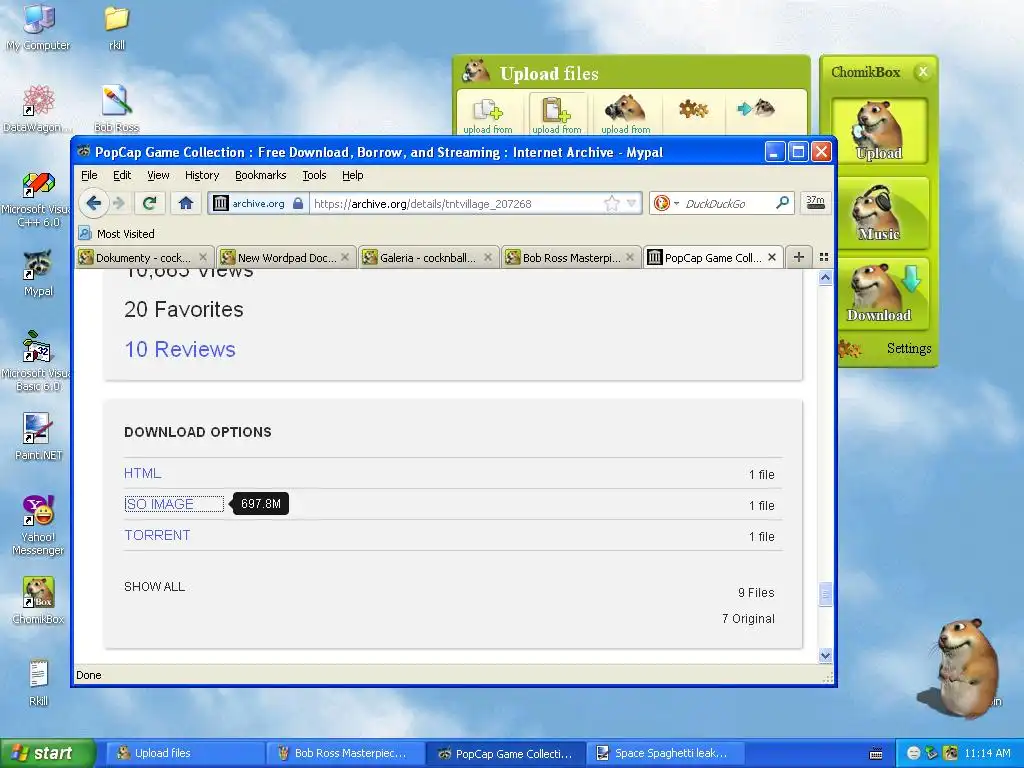
Task: Click in the address bar URL field
Action: (x=457, y=203)
